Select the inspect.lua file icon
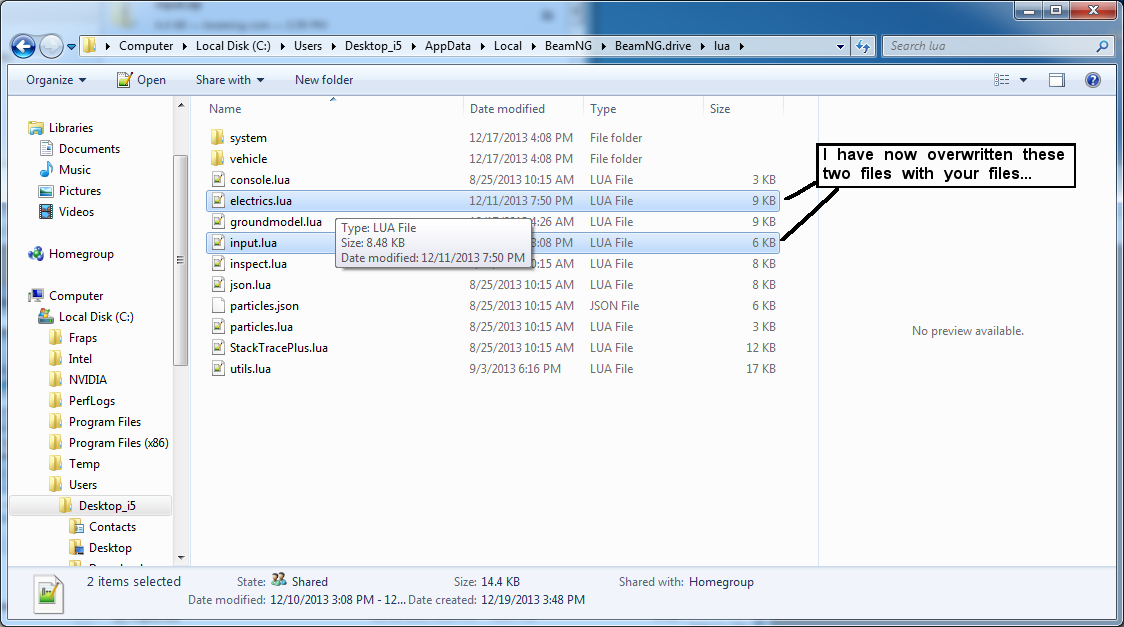The height and width of the screenshot is (627, 1124). coord(218,264)
